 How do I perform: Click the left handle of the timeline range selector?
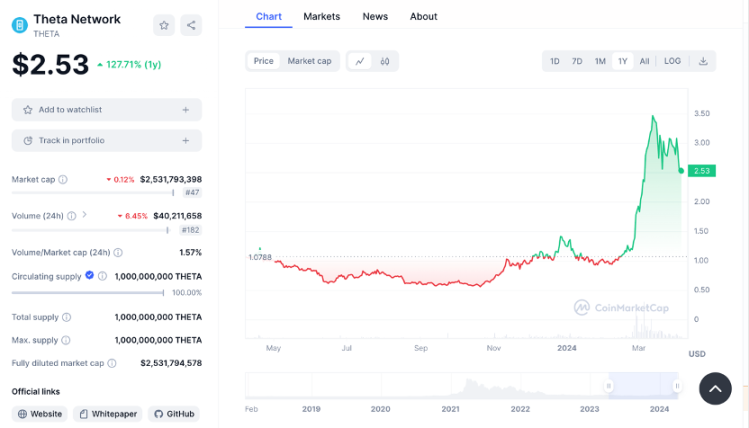pos(609,385)
